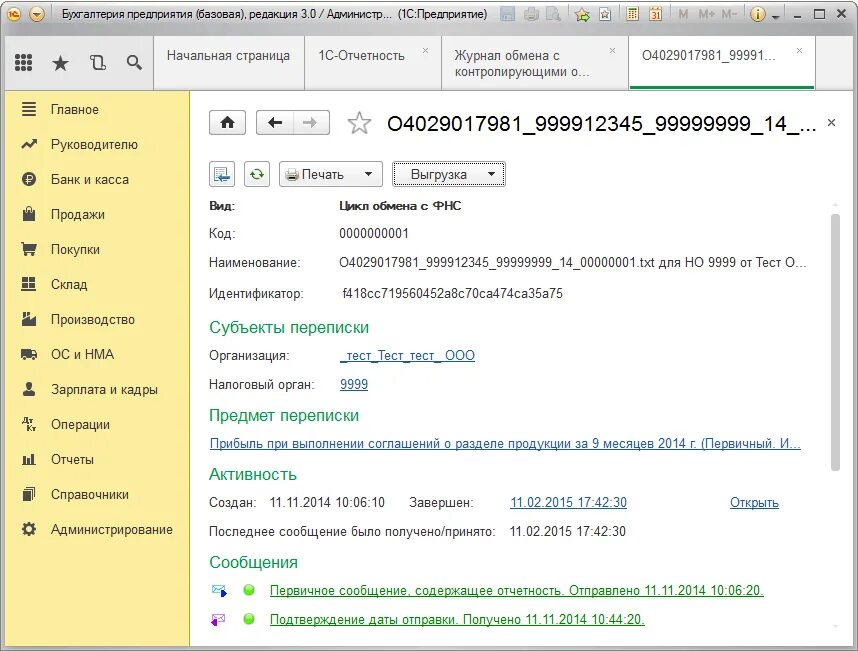The image size is (858, 651).
Task: Open the Операции section
Action: click(95, 425)
